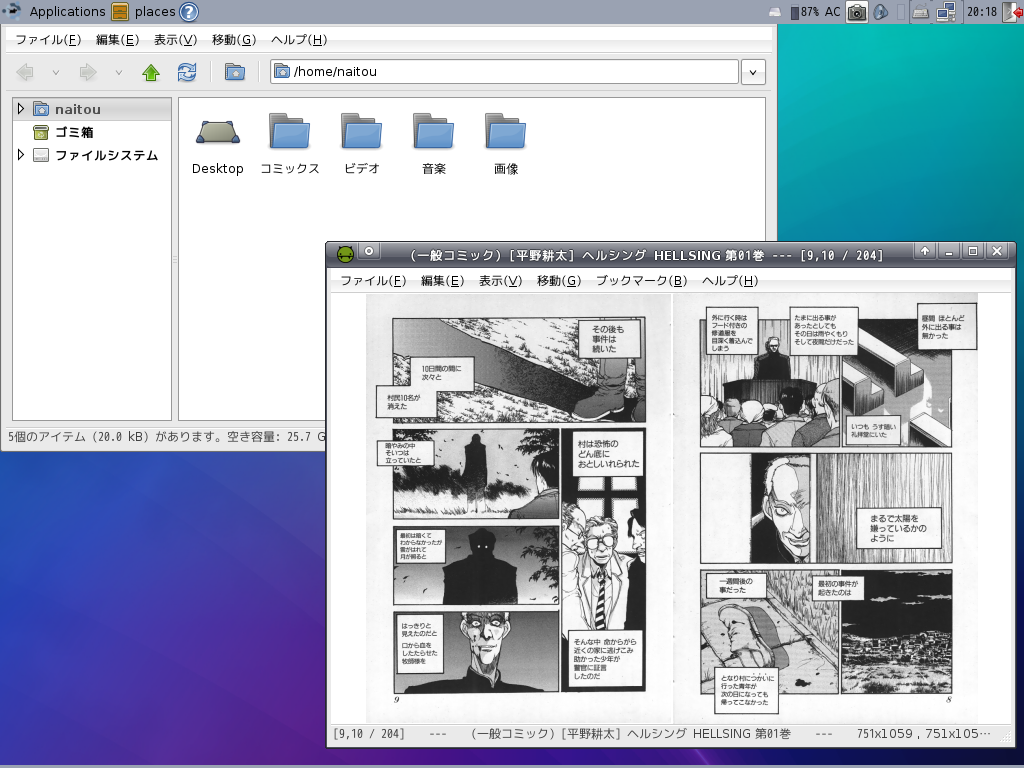
Task: Click the network computers tray icon
Action: click(946, 12)
